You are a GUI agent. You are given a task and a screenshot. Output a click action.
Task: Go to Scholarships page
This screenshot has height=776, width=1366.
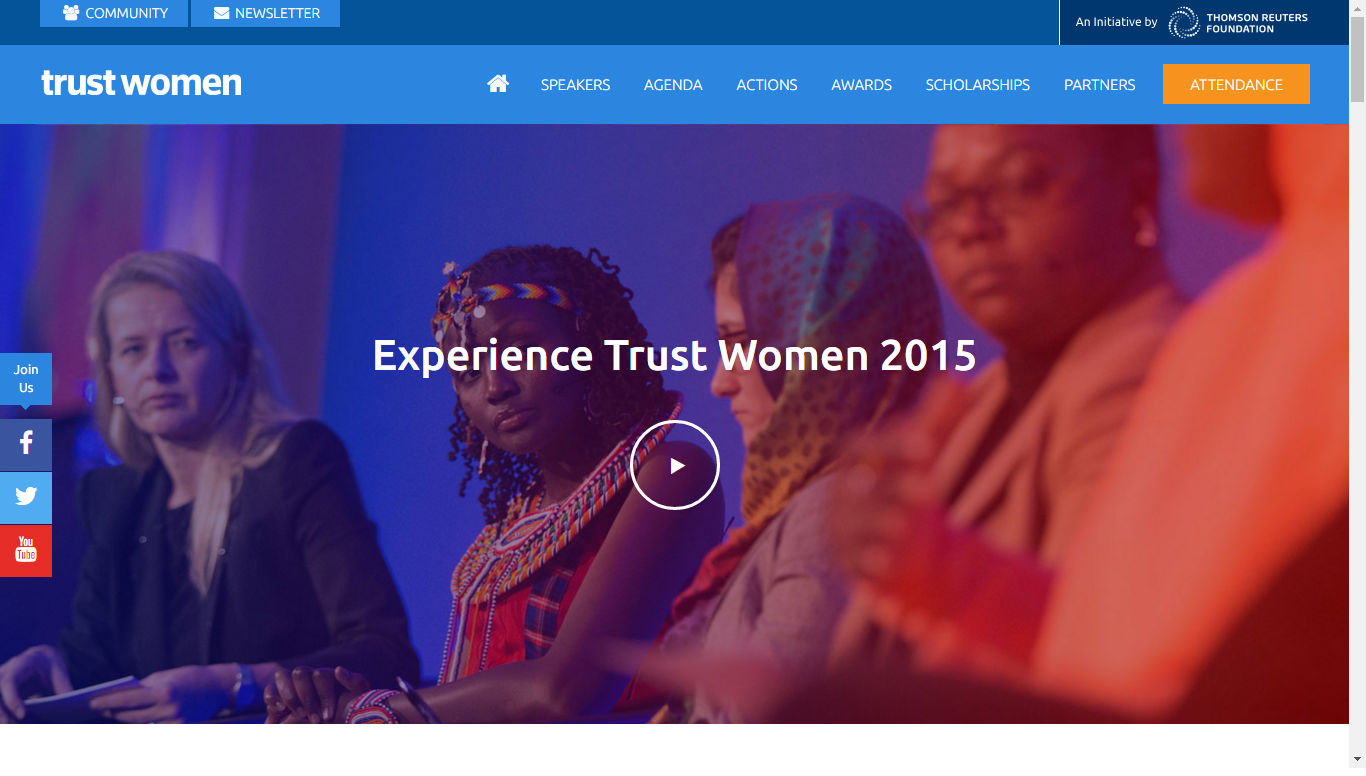click(978, 85)
